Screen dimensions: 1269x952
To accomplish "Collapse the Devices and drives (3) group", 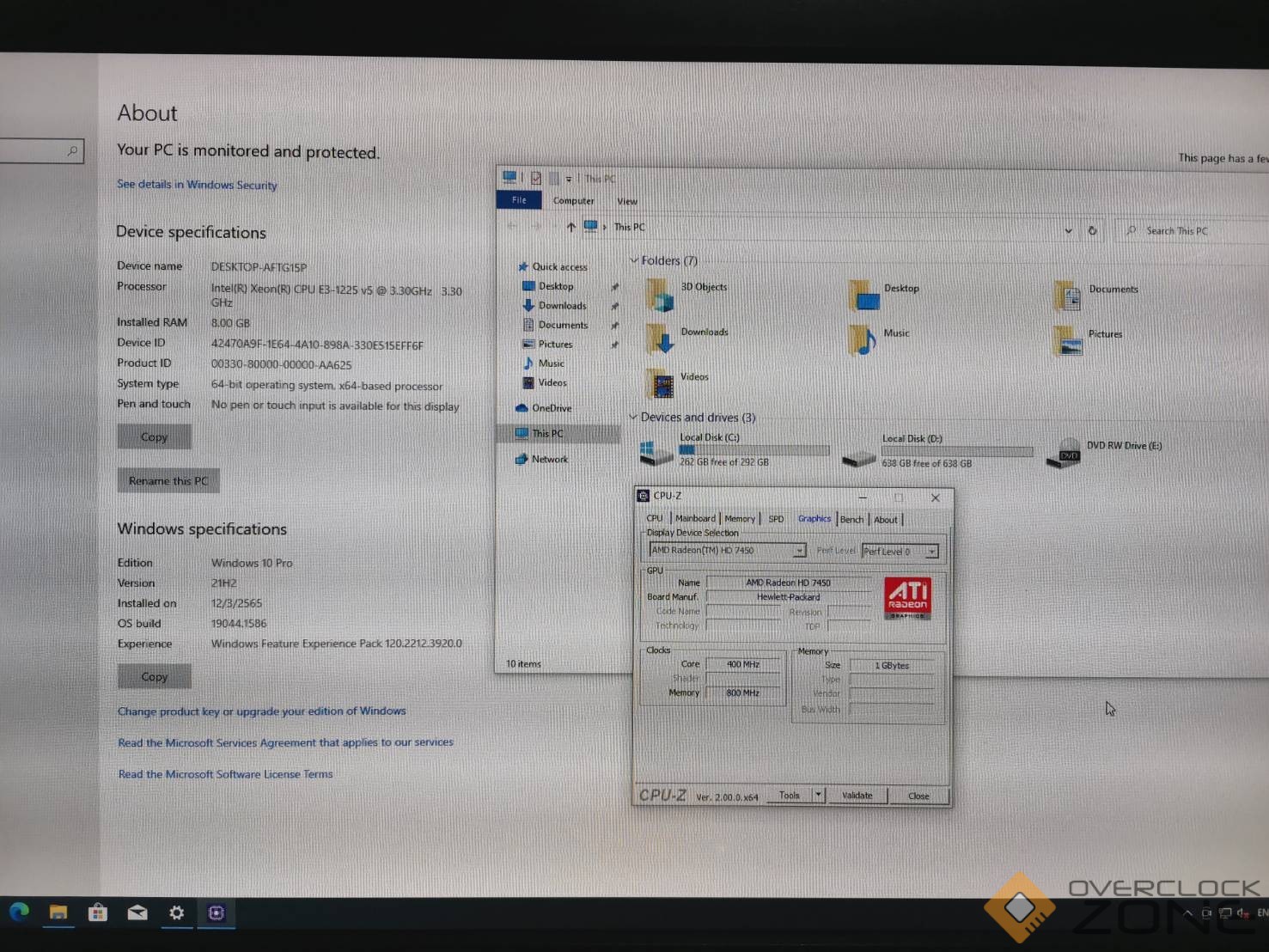I will pos(633,417).
